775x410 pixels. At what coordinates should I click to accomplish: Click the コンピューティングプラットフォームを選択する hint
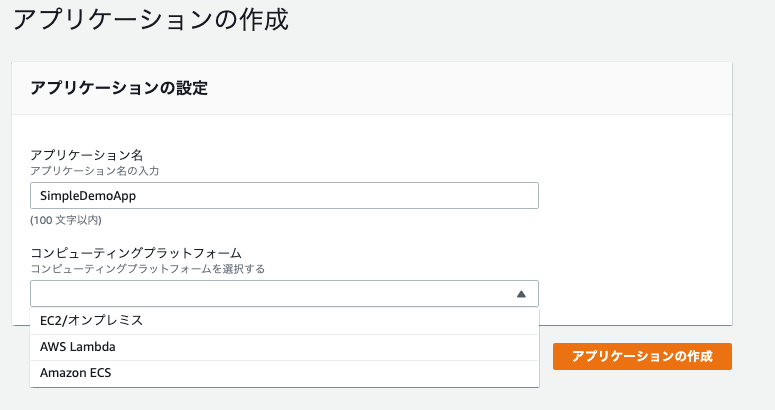(x=148, y=269)
